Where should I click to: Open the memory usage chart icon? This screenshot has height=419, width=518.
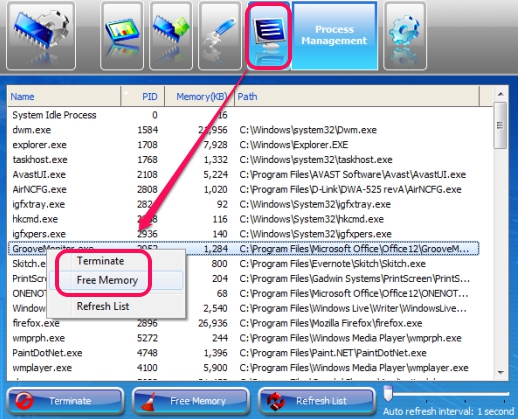(x=122, y=35)
